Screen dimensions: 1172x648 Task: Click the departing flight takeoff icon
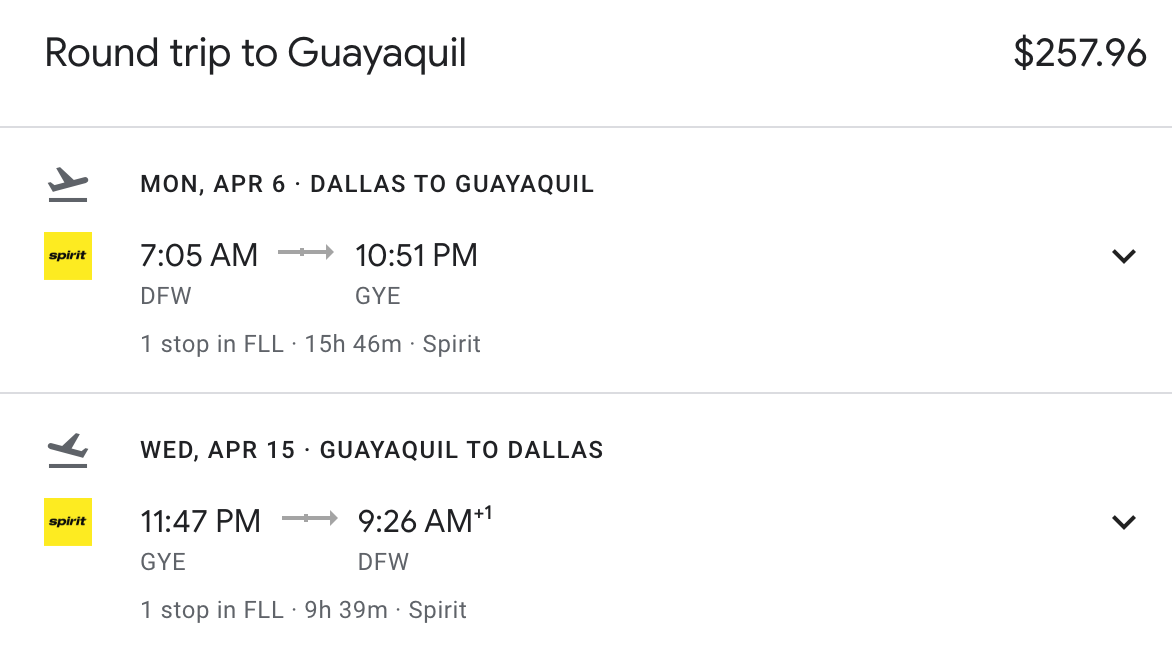pos(68,185)
